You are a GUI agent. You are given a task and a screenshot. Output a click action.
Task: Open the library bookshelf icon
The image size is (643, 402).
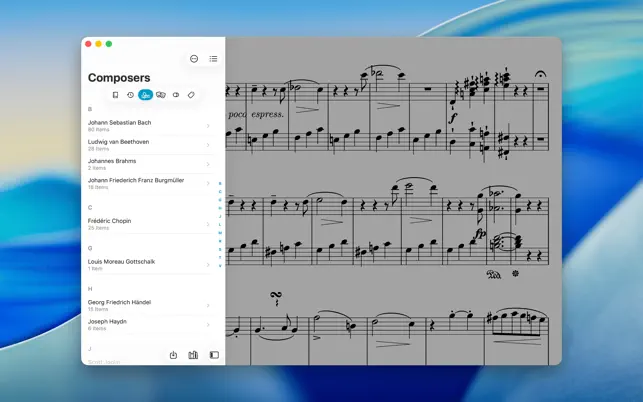(193, 355)
